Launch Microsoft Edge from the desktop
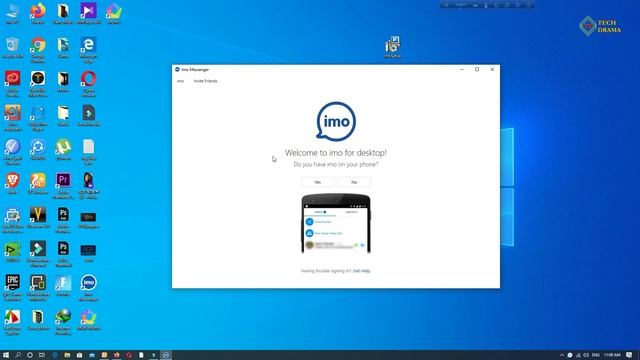The image size is (640, 360). (89, 50)
